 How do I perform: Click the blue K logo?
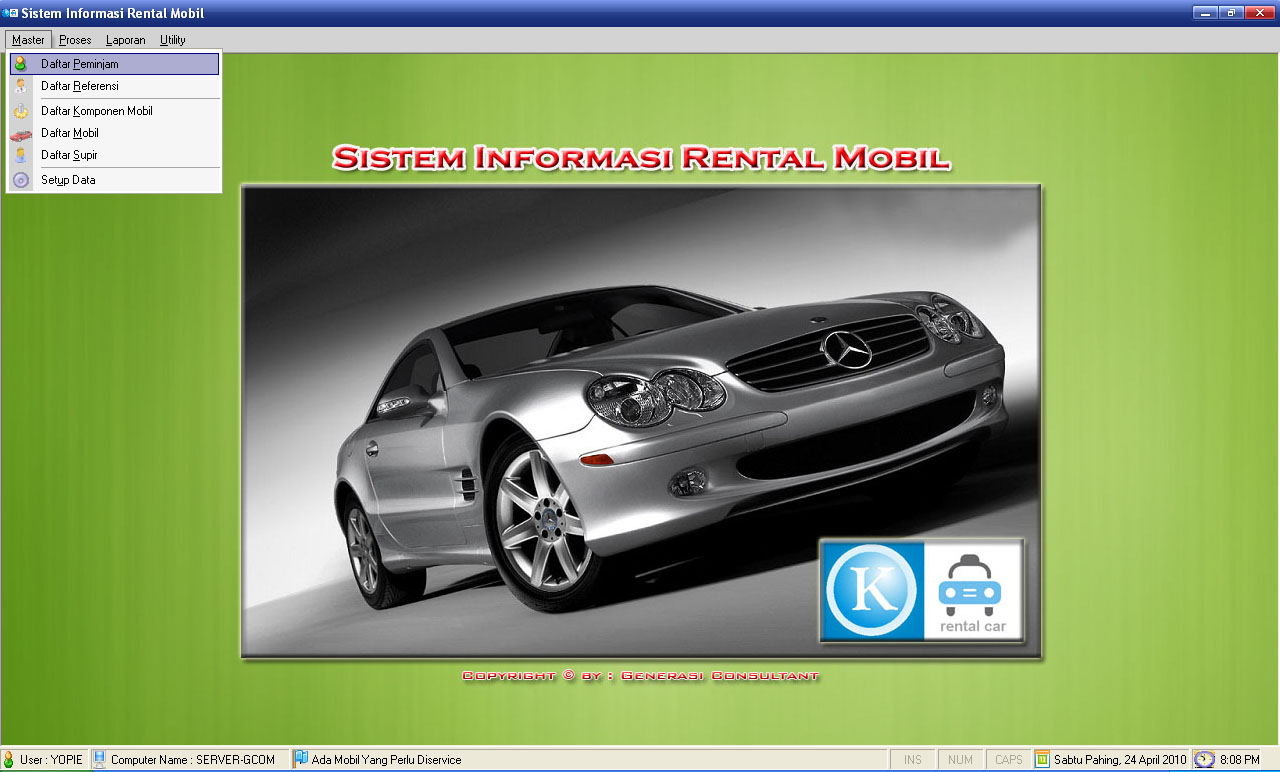pyautogui.click(x=873, y=590)
